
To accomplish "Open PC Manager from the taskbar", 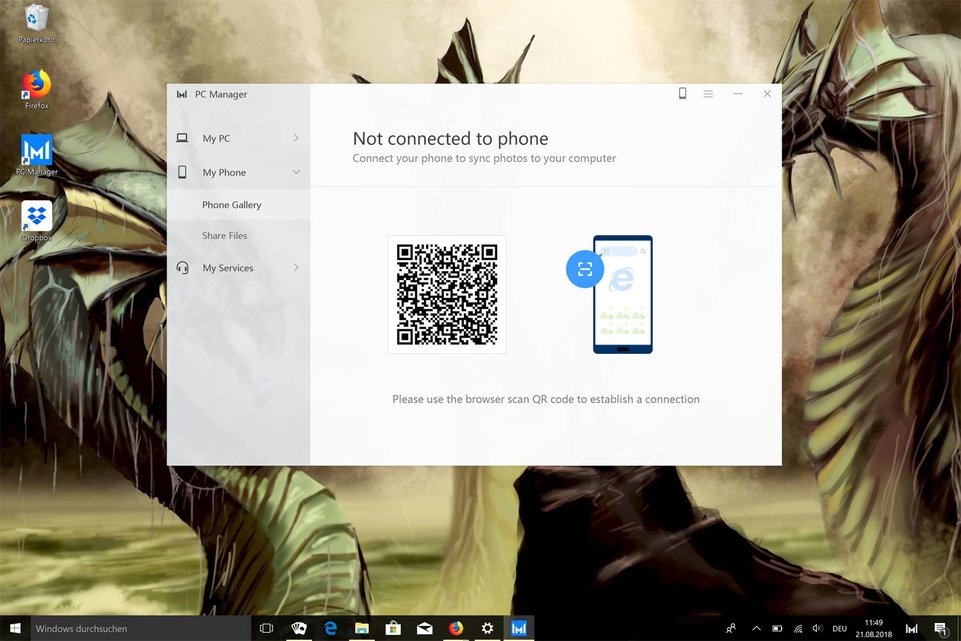I will tap(518, 628).
